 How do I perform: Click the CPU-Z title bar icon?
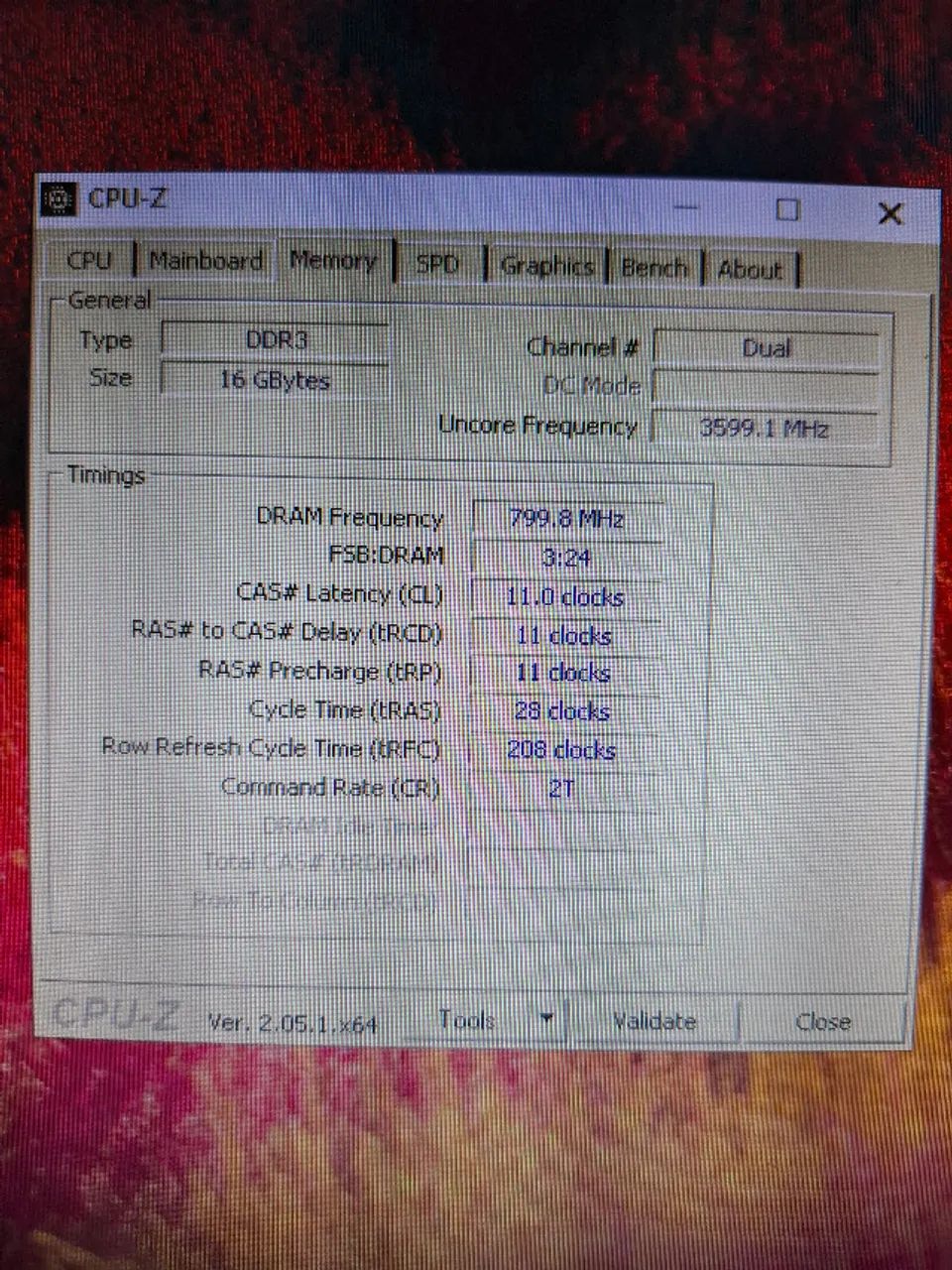click(59, 198)
